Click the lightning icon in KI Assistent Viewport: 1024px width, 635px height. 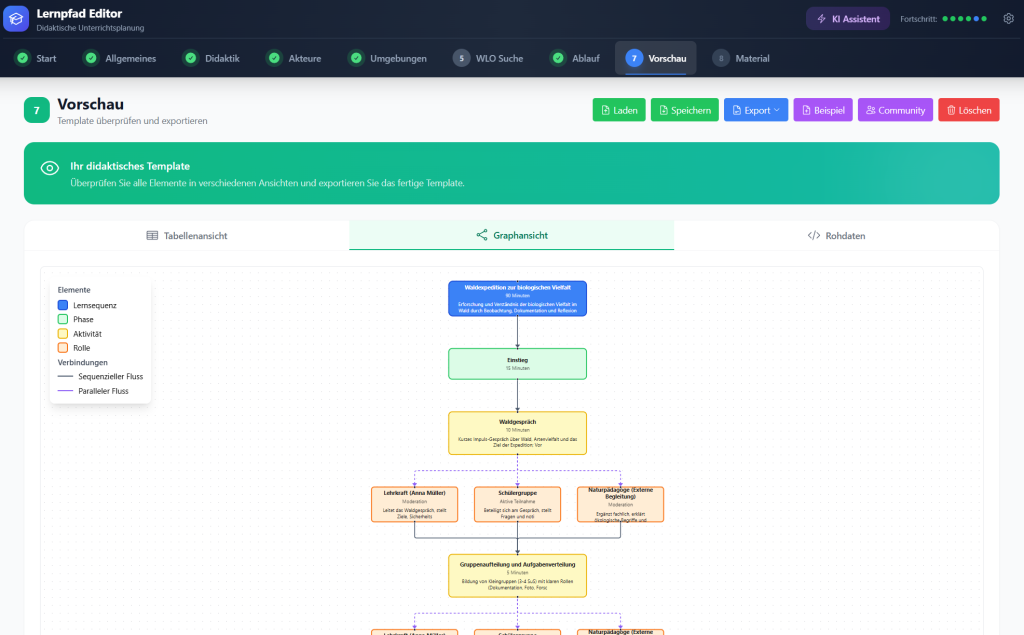click(822, 19)
